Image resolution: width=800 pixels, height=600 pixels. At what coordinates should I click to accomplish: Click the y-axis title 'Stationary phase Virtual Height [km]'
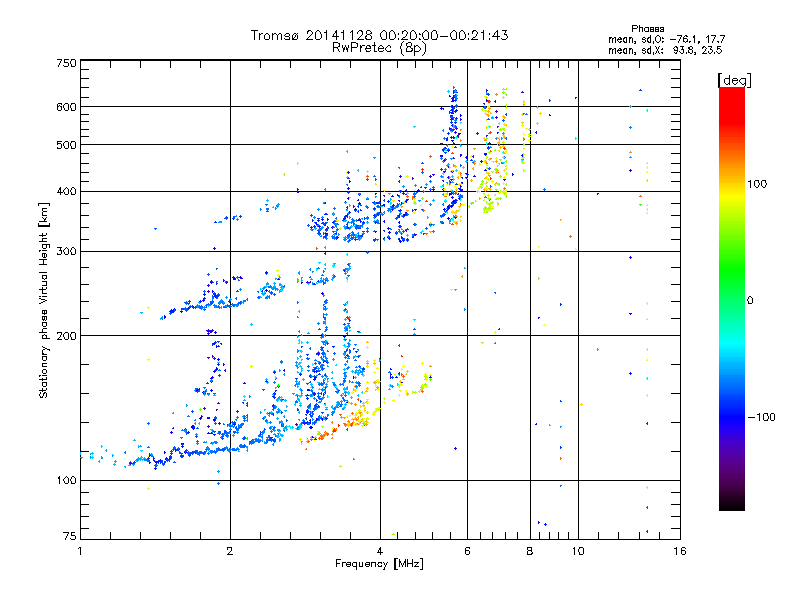44,301
